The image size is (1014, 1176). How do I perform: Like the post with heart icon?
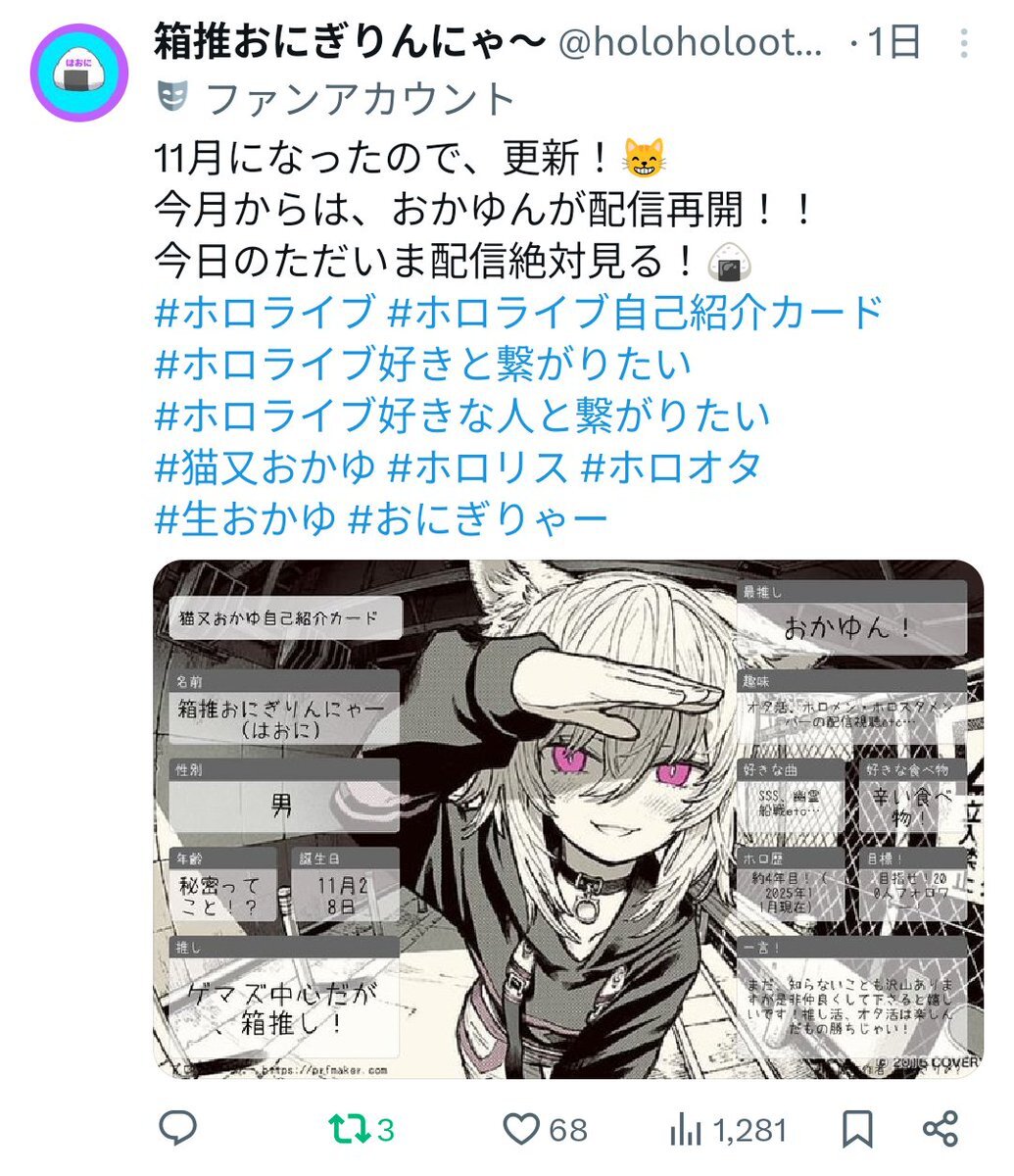coord(521,1129)
